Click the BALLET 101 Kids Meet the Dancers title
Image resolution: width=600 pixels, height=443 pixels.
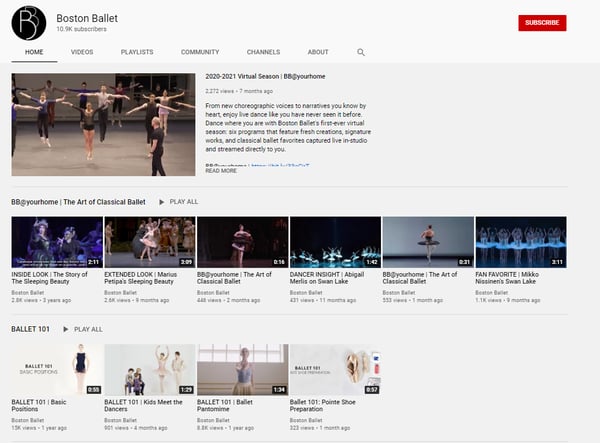tap(143, 406)
